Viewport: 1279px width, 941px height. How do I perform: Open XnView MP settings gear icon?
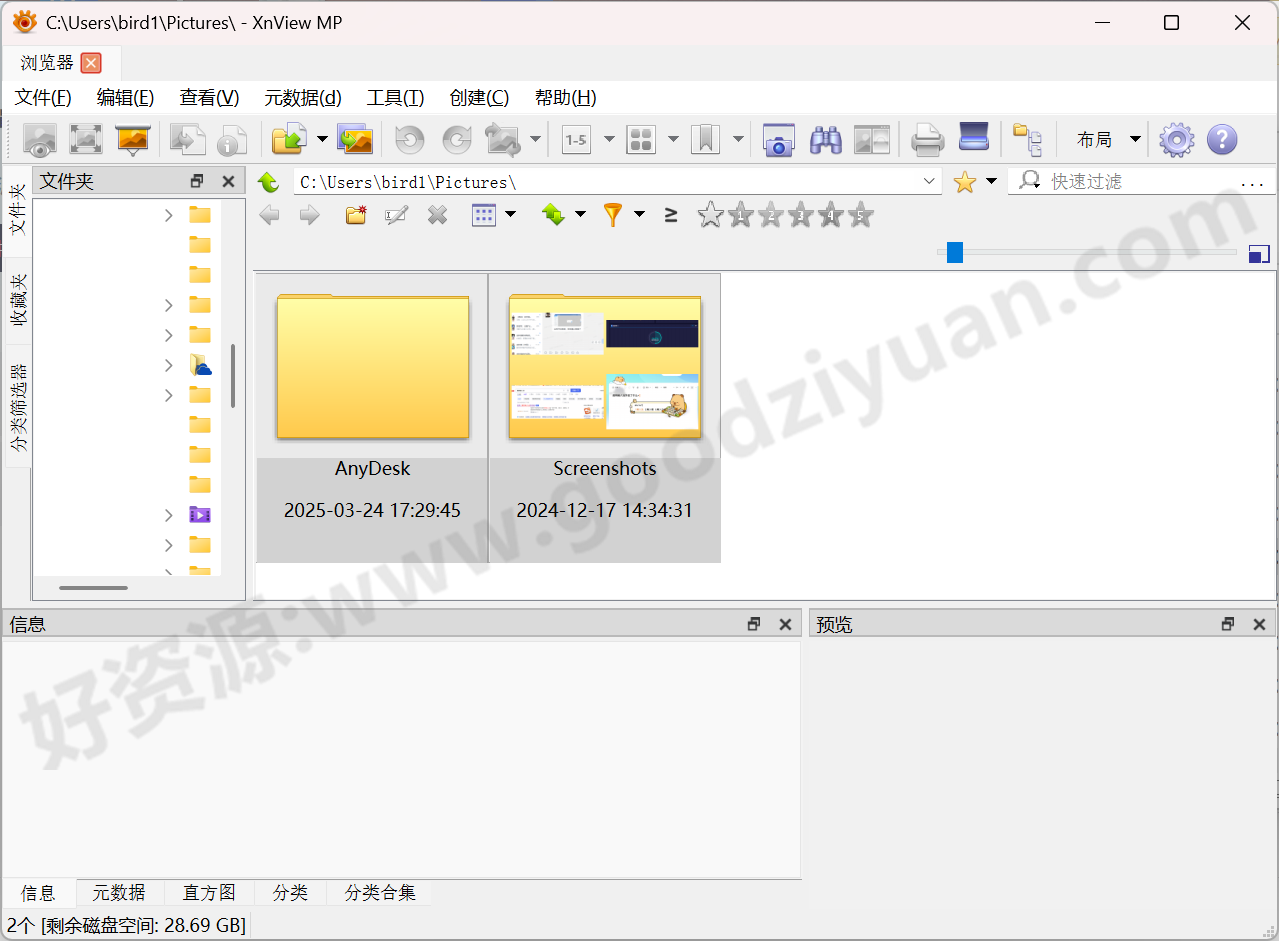tap(1177, 140)
